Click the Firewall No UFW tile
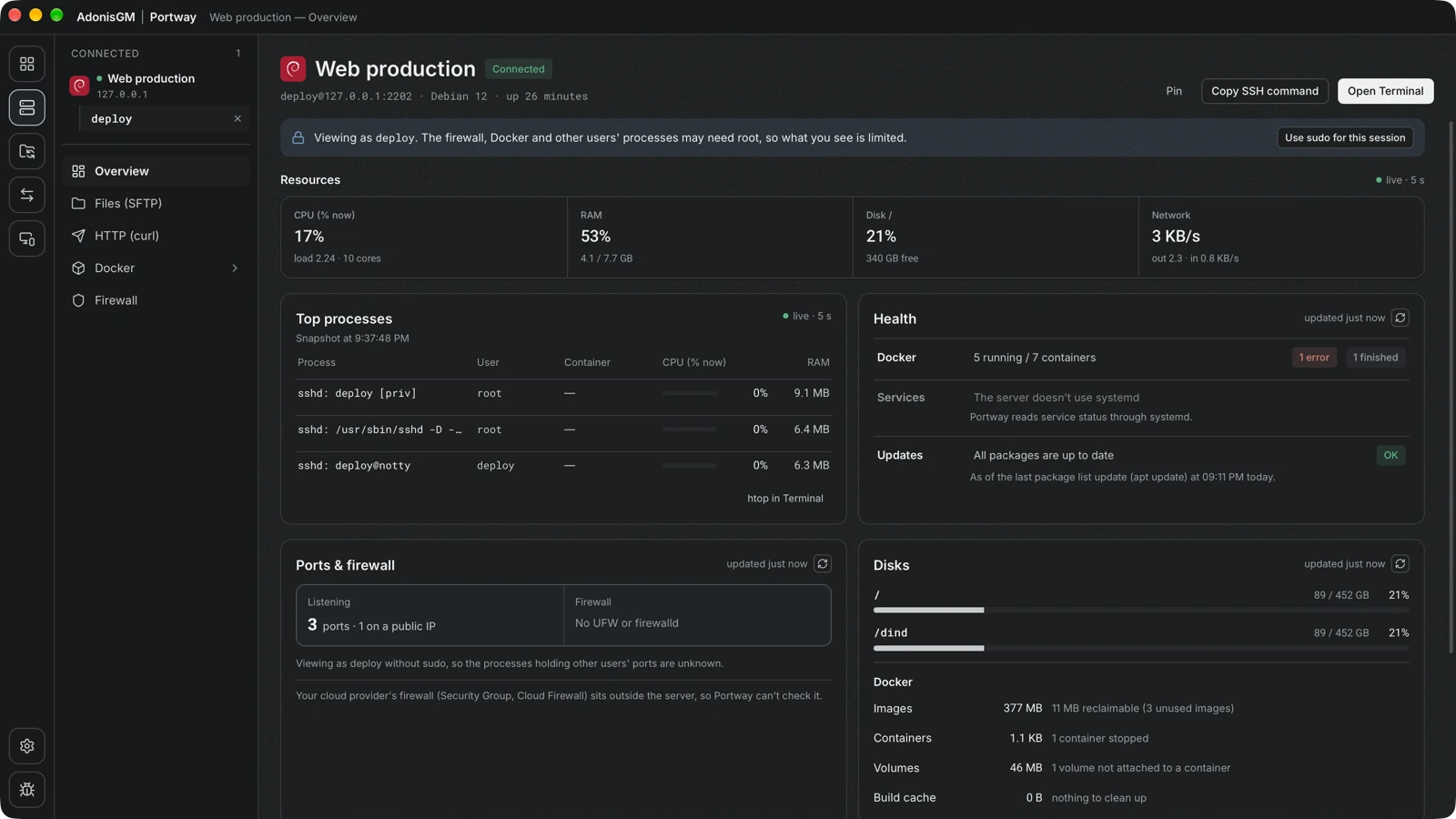The height and width of the screenshot is (819, 1456). [x=697, y=616]
